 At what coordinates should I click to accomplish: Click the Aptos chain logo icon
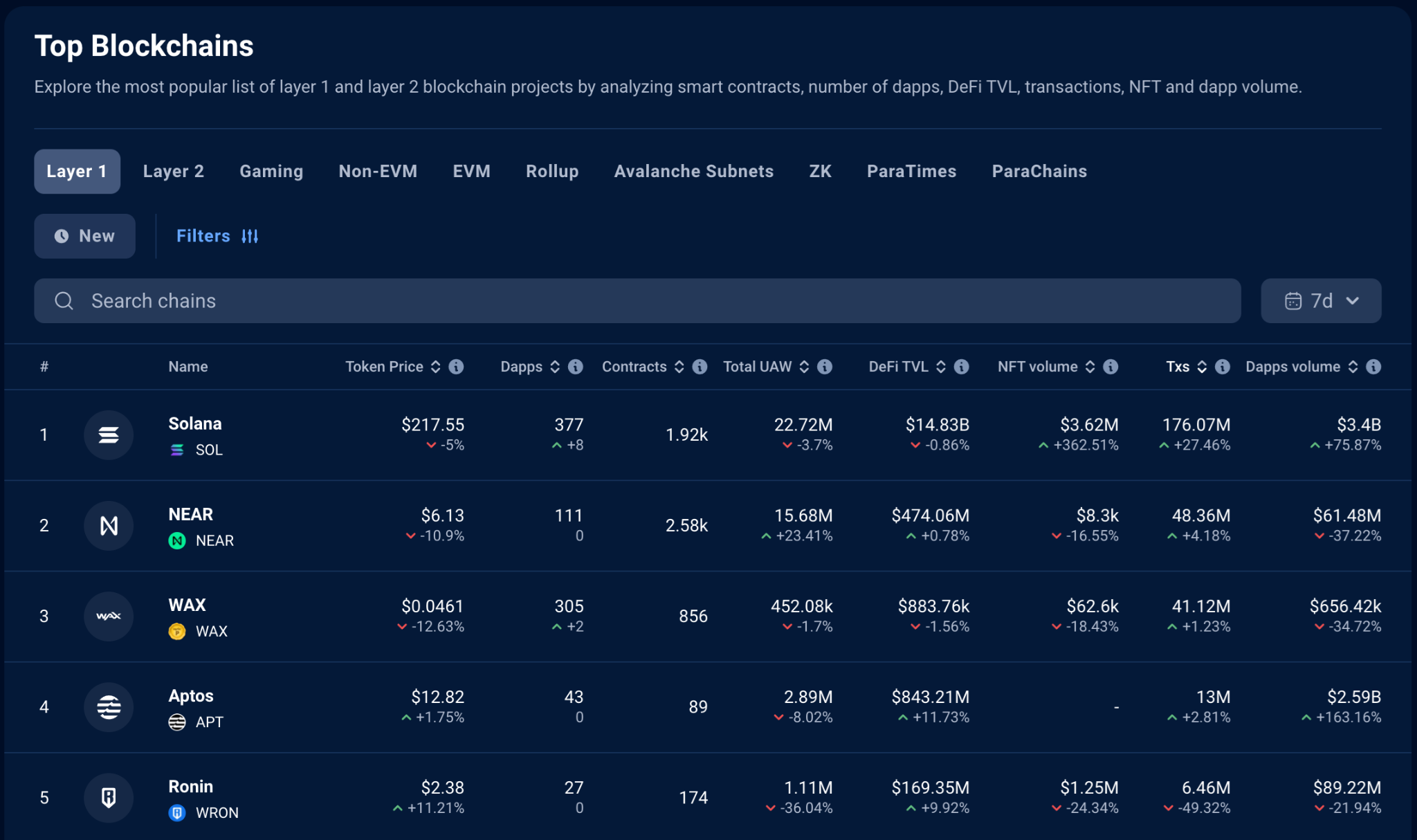(x=109, y=706)
